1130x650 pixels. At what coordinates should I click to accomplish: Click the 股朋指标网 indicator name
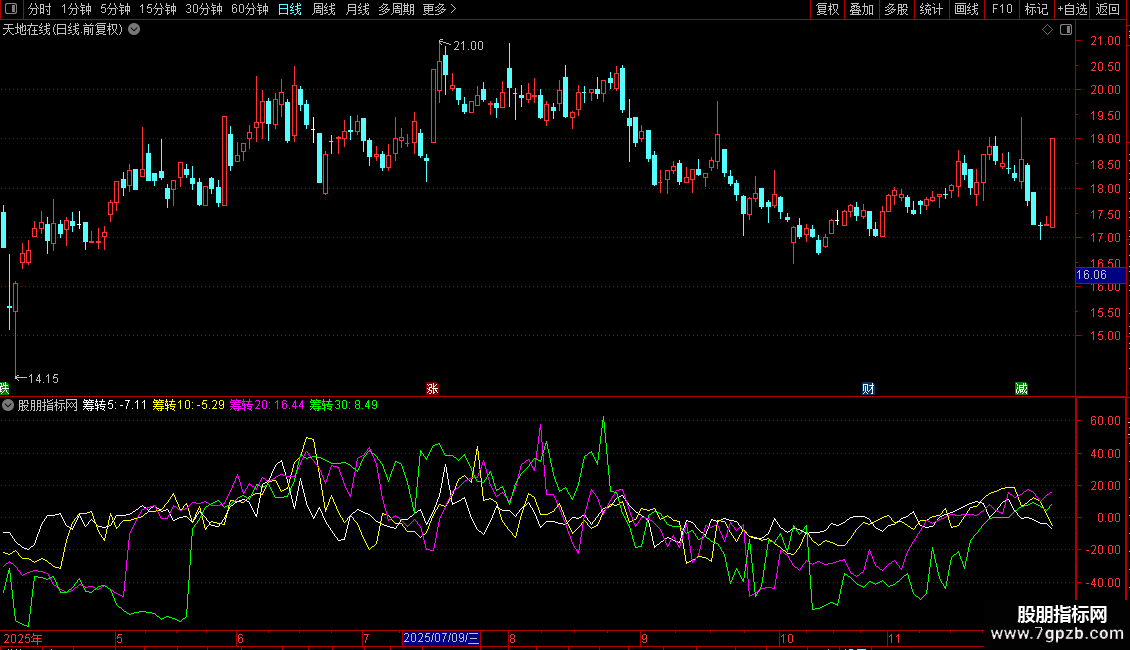point(48,405)
